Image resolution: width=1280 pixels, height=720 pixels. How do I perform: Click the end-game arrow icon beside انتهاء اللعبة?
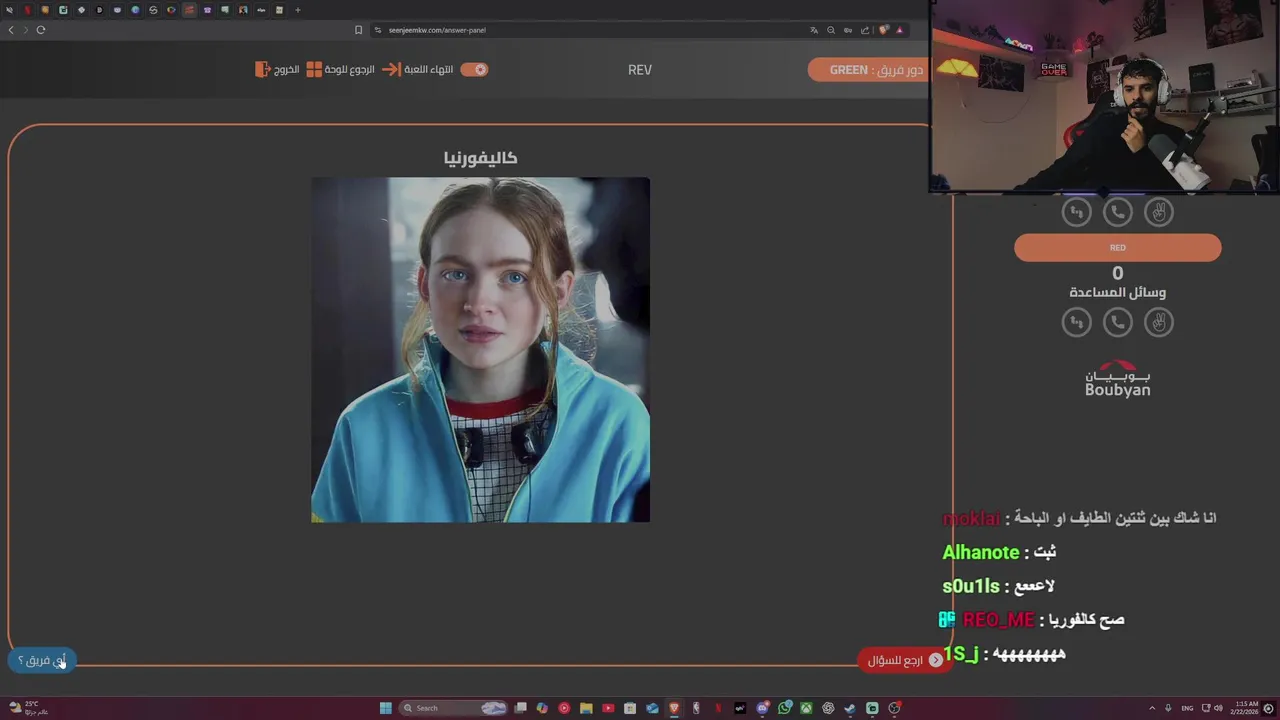[x=391, y=69]
